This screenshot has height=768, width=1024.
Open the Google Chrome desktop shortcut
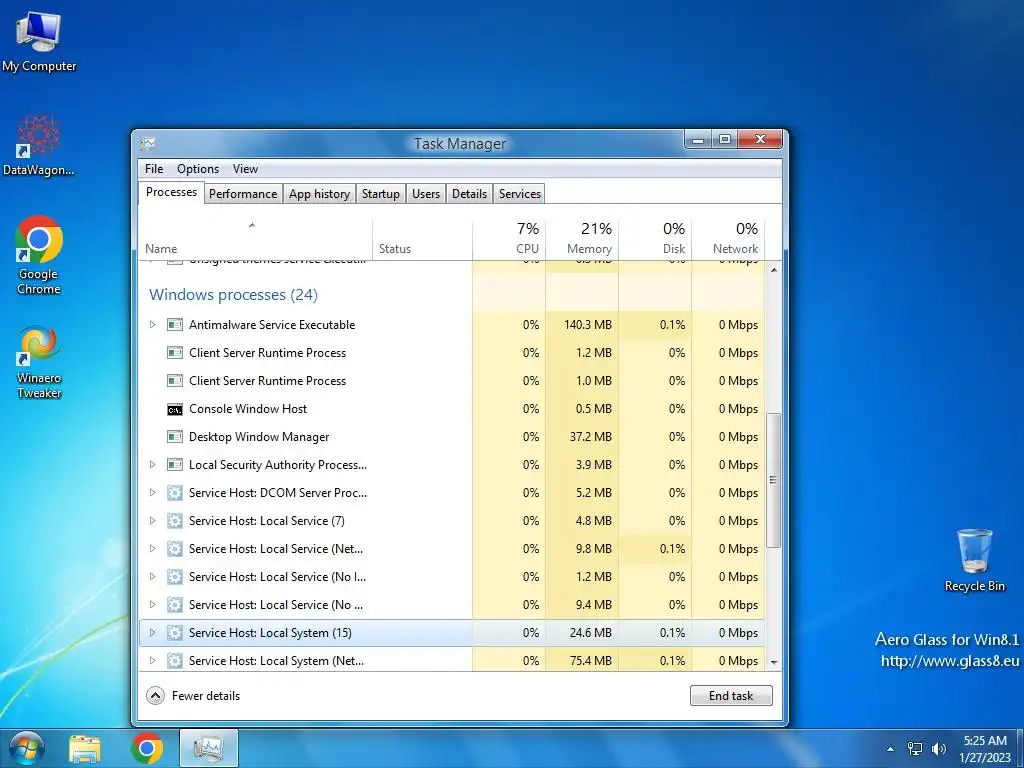point(39,255)
